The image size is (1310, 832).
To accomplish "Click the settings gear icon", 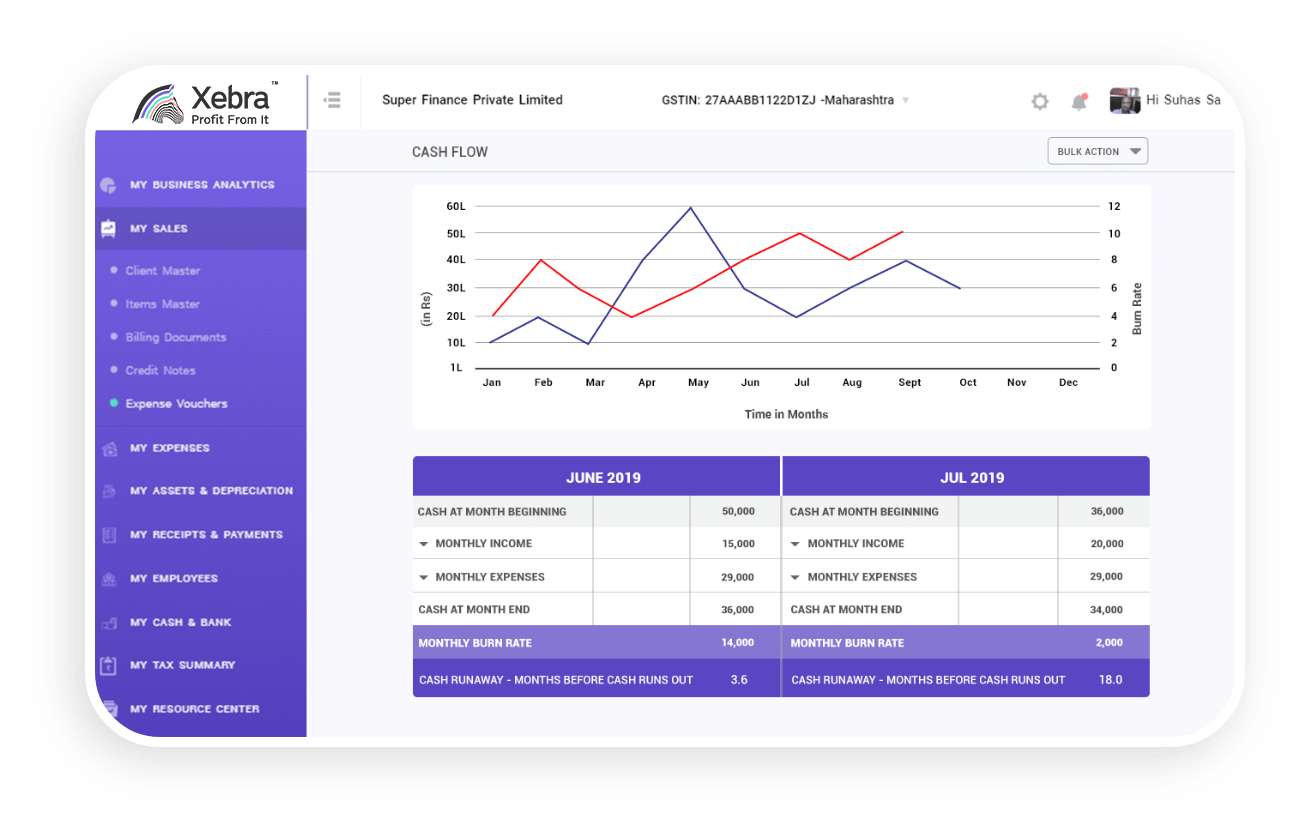I will pos(1040,101).
